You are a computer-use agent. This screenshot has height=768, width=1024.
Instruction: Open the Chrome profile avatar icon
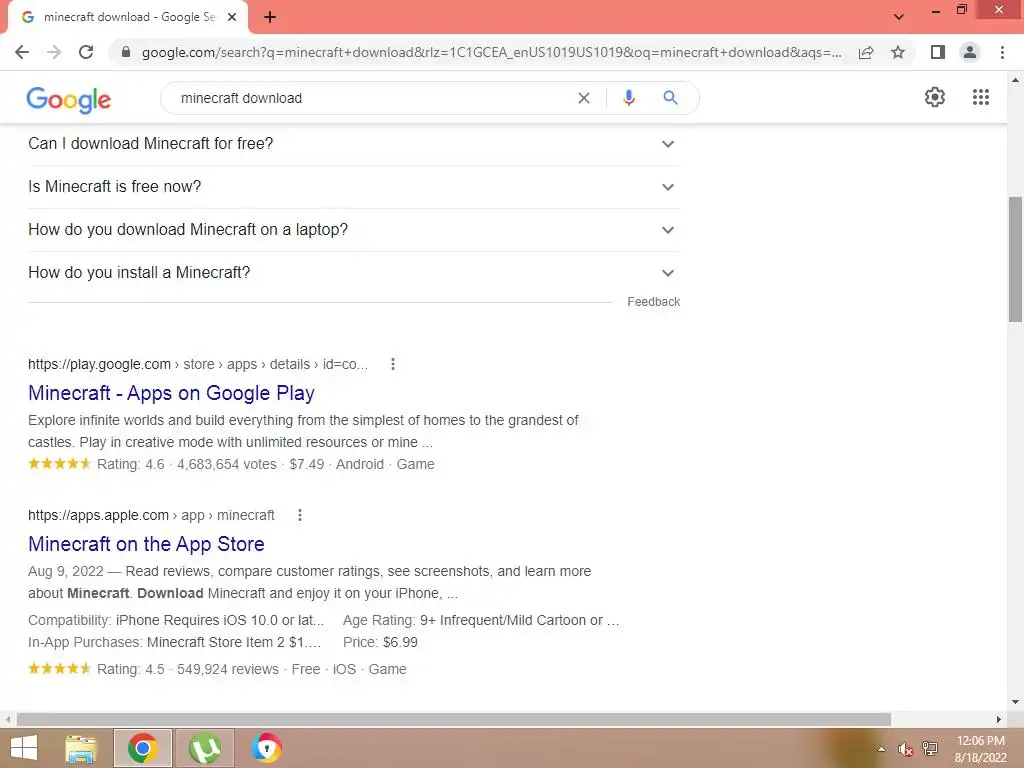[970, 52]
